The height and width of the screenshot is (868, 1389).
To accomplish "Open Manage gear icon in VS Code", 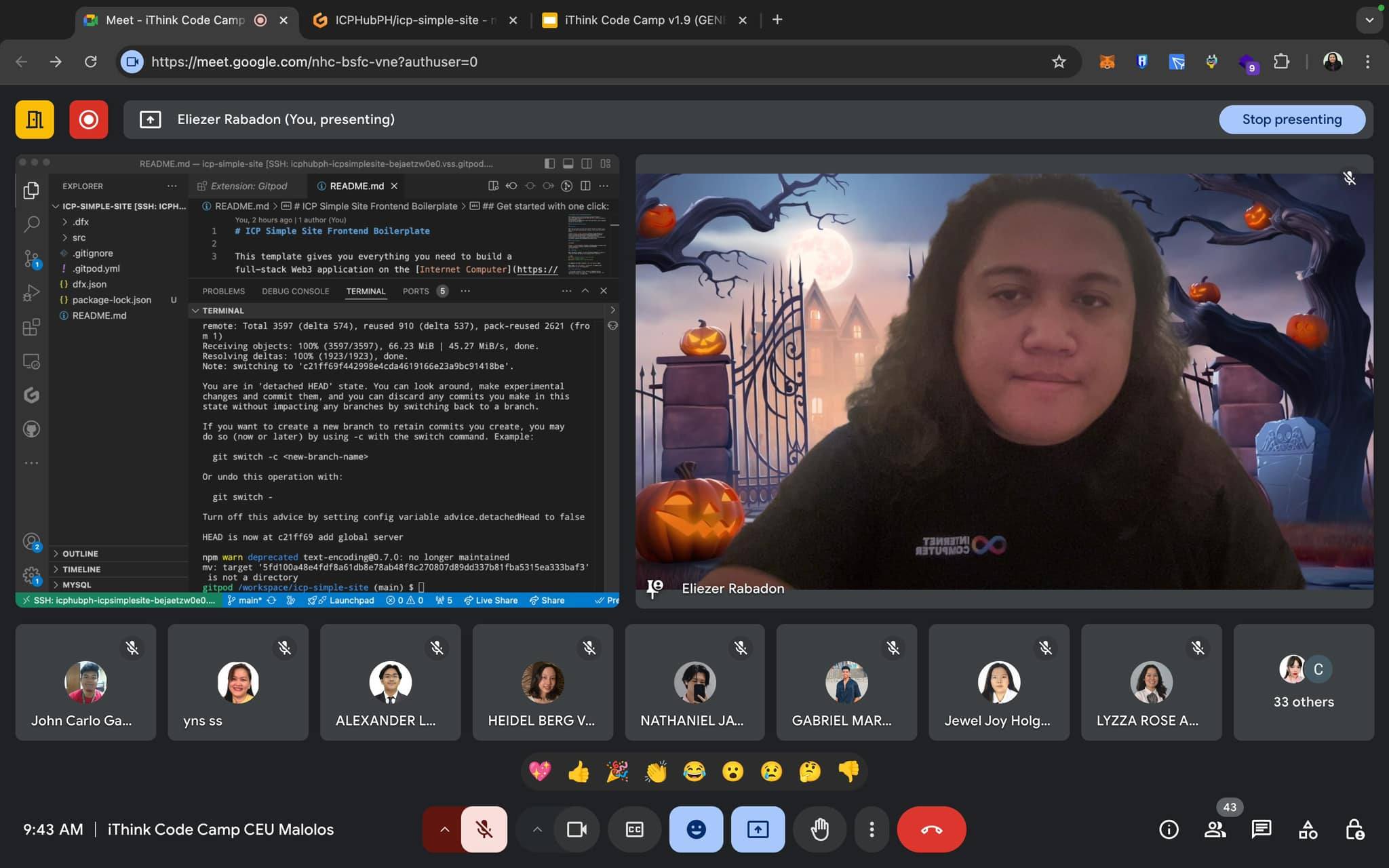I will coord(31,576).
